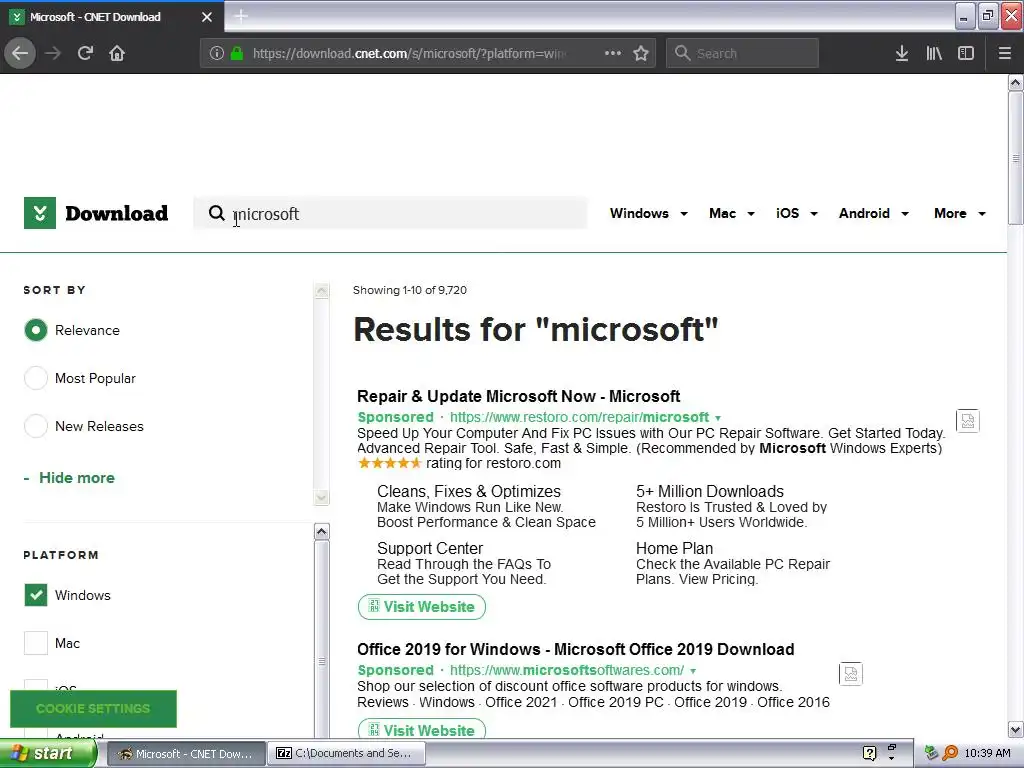The height and width of the screenshot is (768, 1024).
Task: Toggle the sidebar view icon
Action: click(966, 53)
